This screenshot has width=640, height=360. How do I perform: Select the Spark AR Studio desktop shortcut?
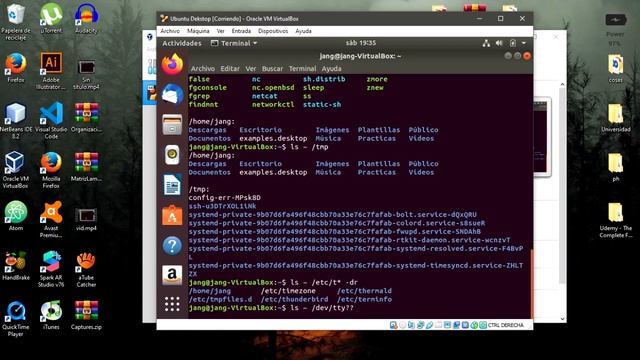tap(51, 269)
